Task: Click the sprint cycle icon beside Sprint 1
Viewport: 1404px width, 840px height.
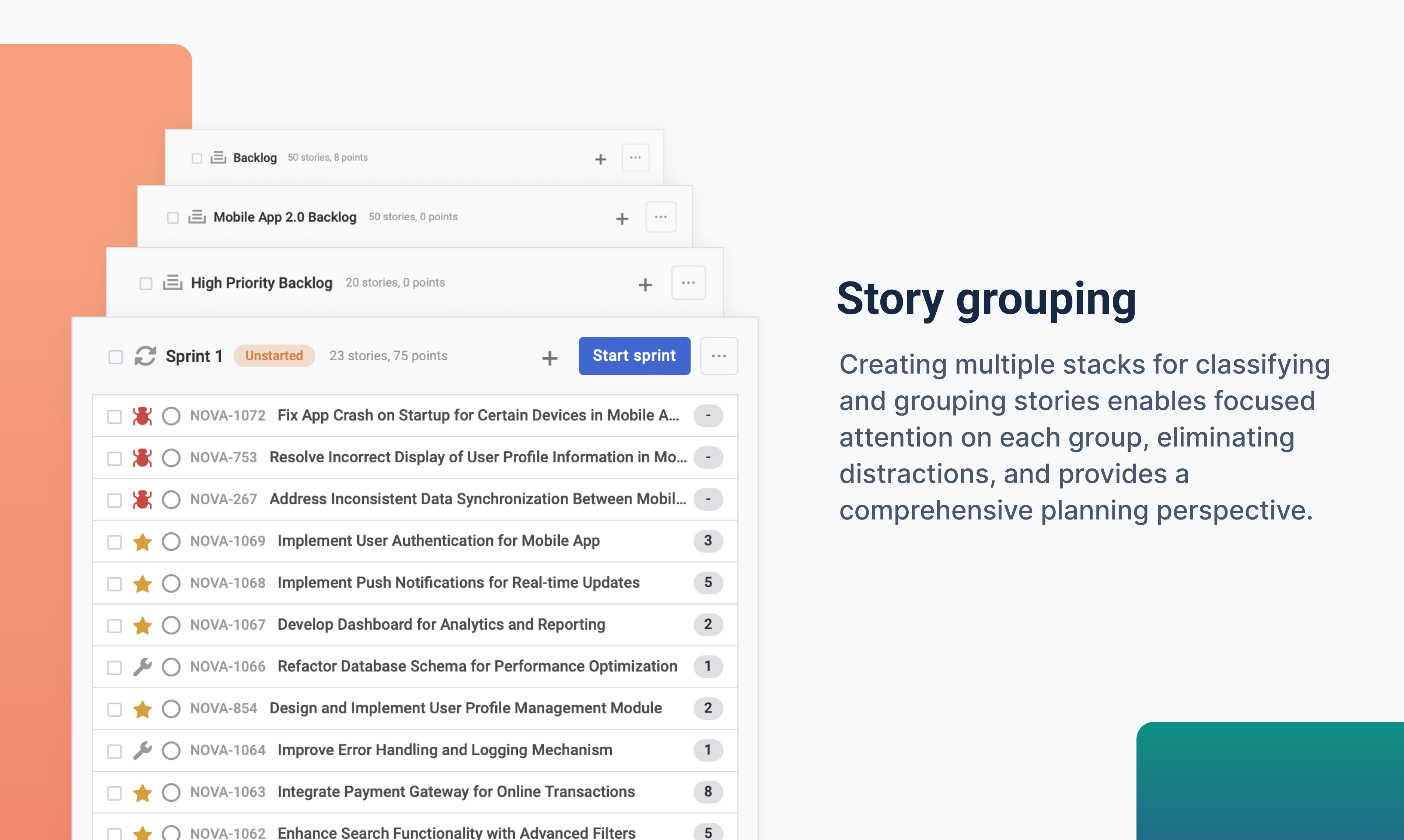Action: pos(145,356)
